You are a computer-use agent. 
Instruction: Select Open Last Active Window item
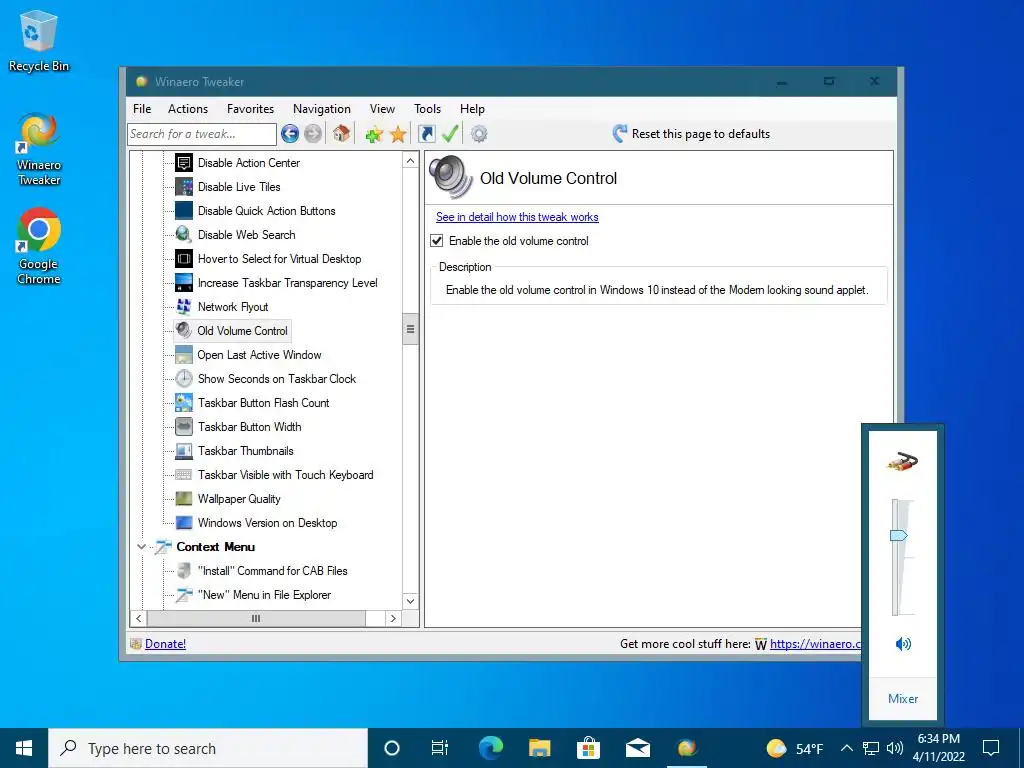[259, 355]
